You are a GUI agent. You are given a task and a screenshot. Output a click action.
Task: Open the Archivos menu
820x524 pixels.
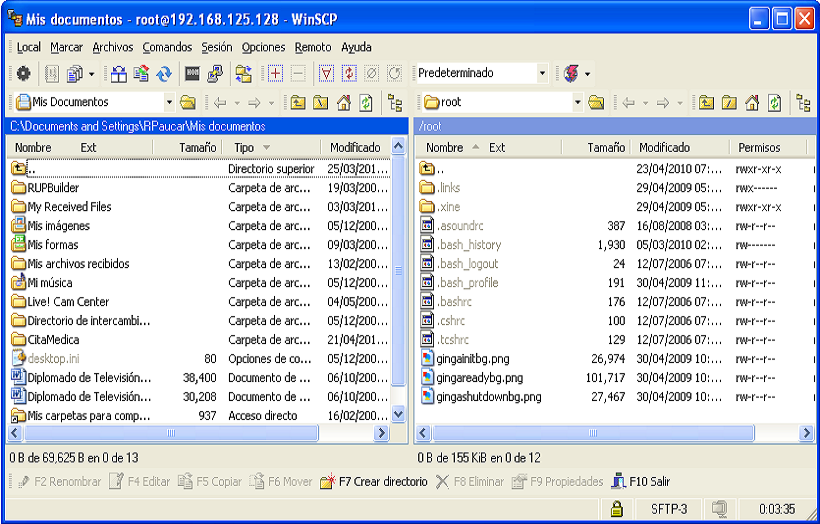pyautogui.click(x=112, y=47)
